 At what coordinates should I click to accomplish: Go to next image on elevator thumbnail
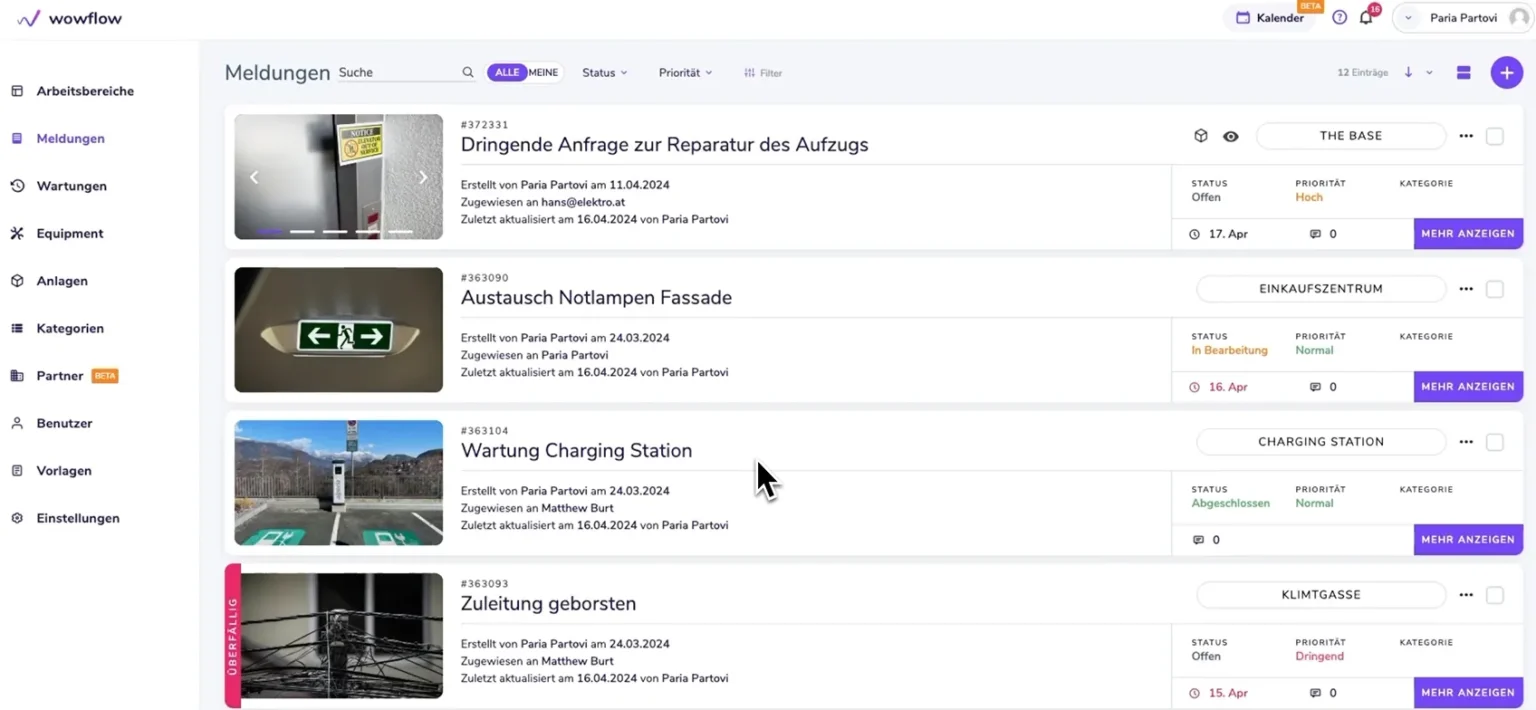tap(423, 177)
